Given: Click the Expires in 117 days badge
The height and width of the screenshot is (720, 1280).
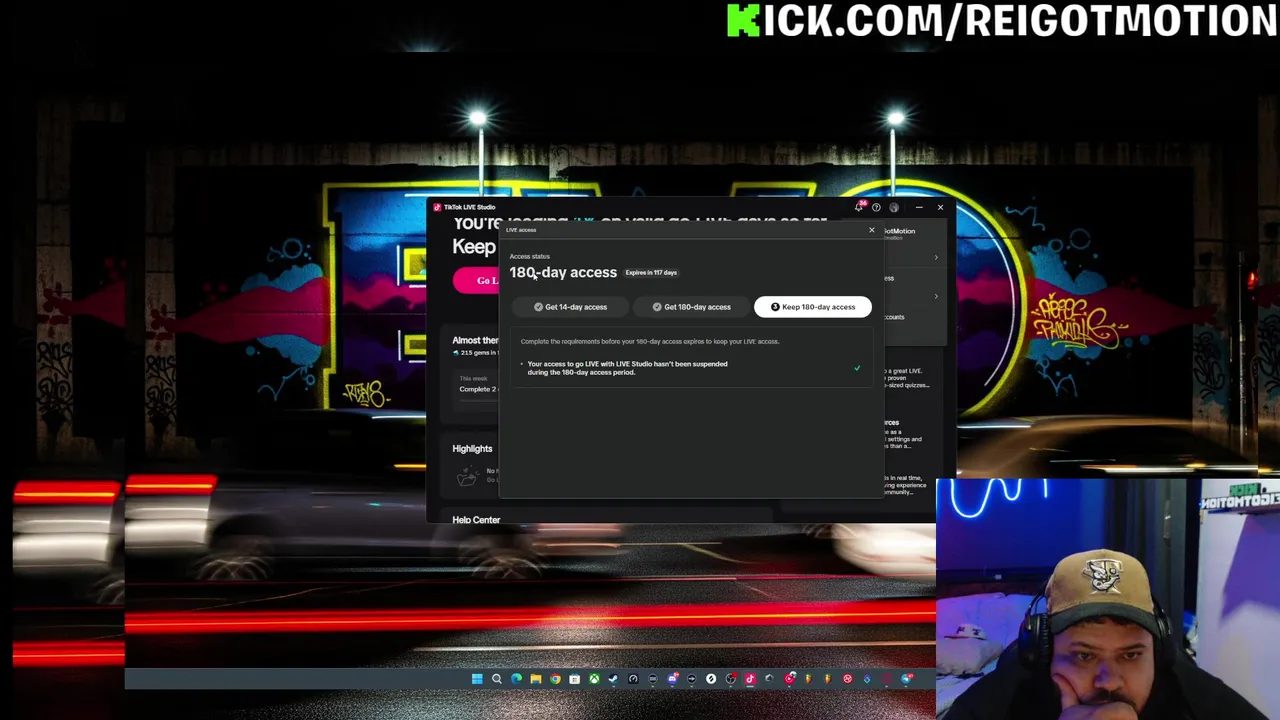Looking at the screenshot, I should pos(651,272).
